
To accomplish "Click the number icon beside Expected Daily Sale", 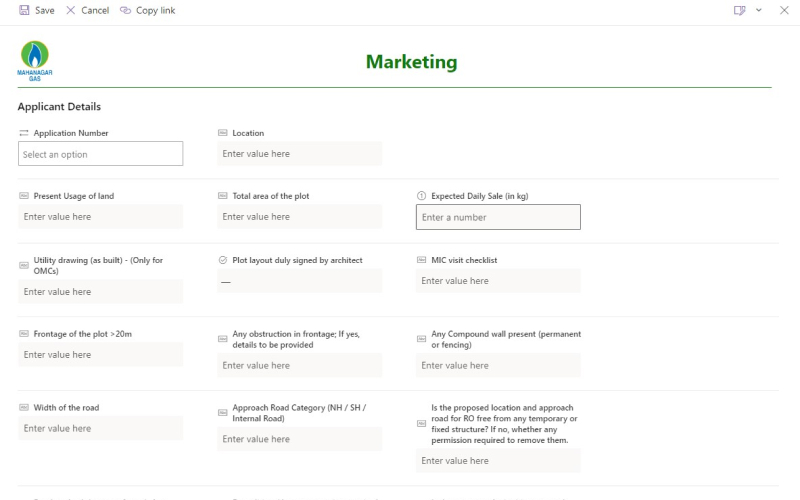I will pyautogui.click(x=421, y=195).
